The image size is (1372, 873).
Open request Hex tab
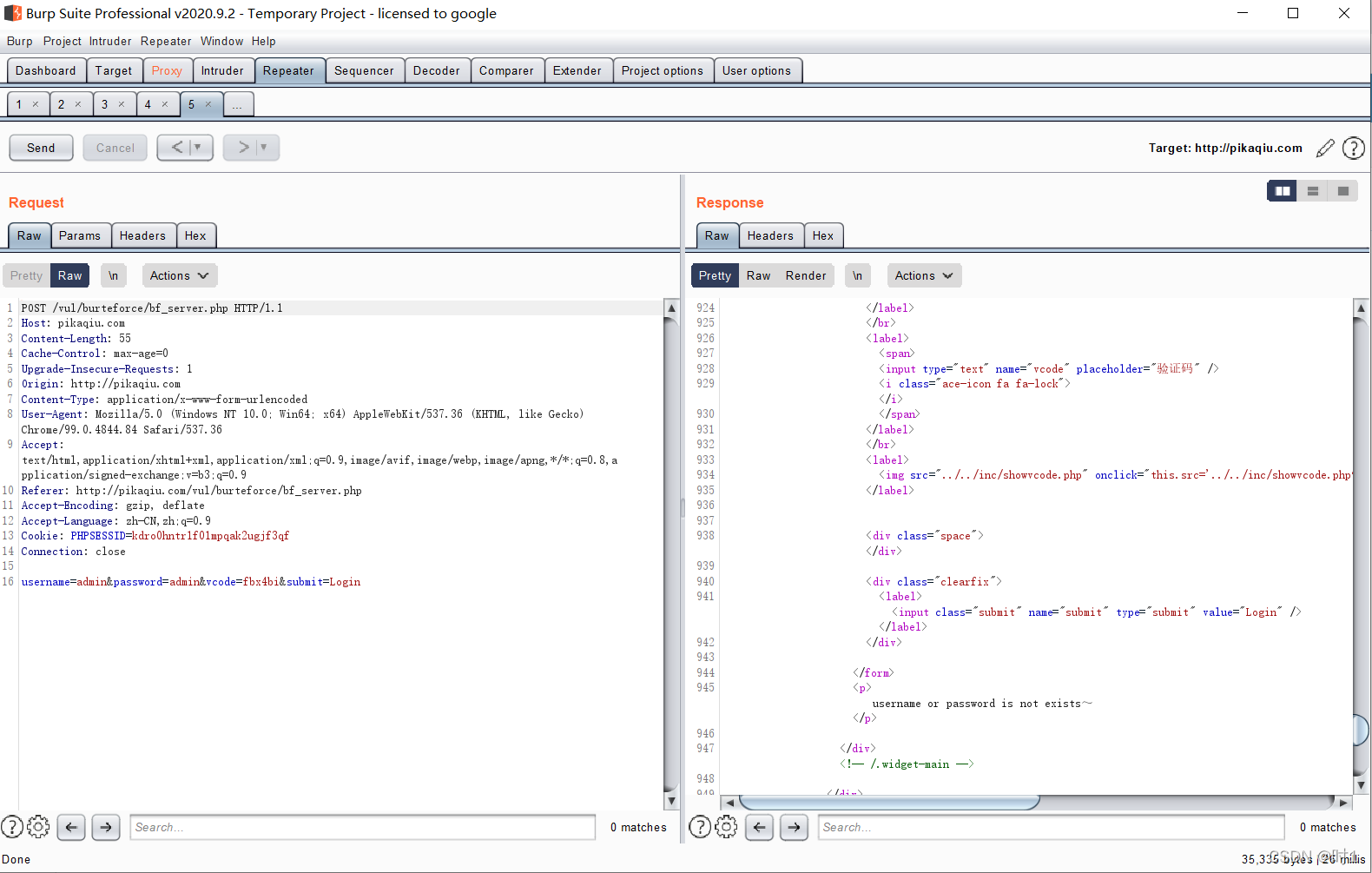(x=195, y=235)
